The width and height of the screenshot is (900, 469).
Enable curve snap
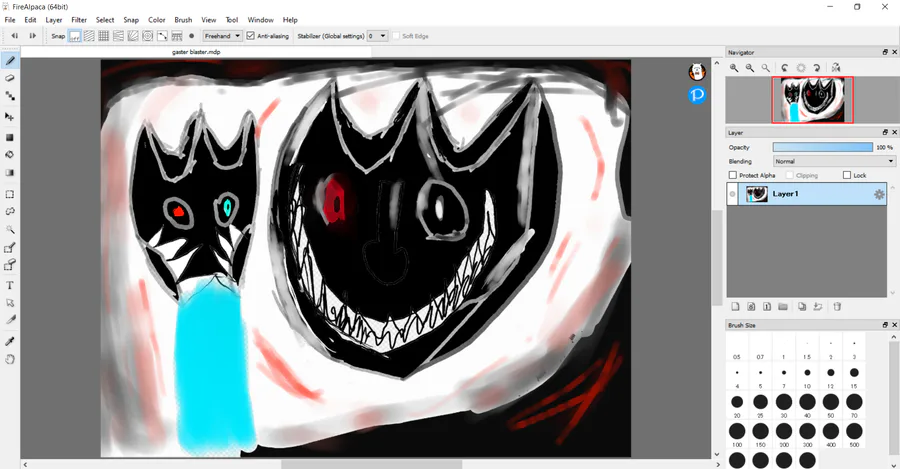coord(162,36)
